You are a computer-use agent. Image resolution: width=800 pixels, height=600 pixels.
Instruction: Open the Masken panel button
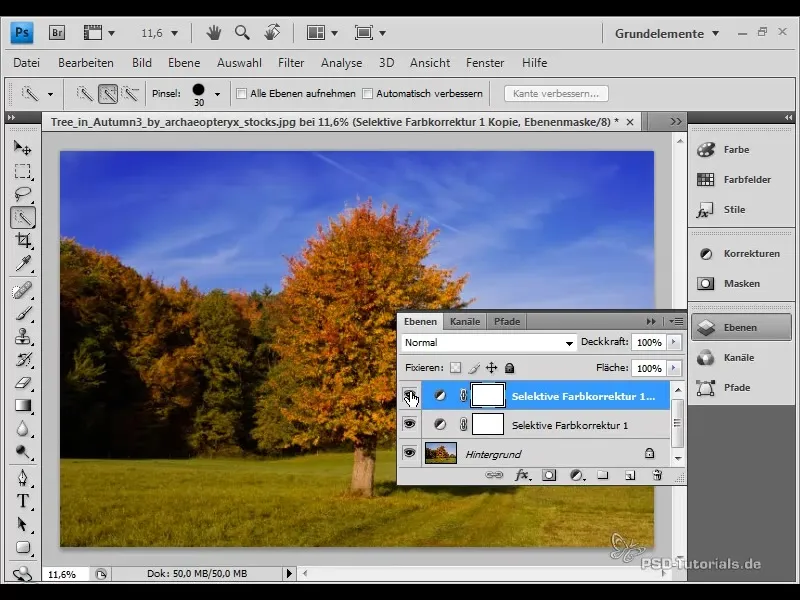click(x=741, y=284)
